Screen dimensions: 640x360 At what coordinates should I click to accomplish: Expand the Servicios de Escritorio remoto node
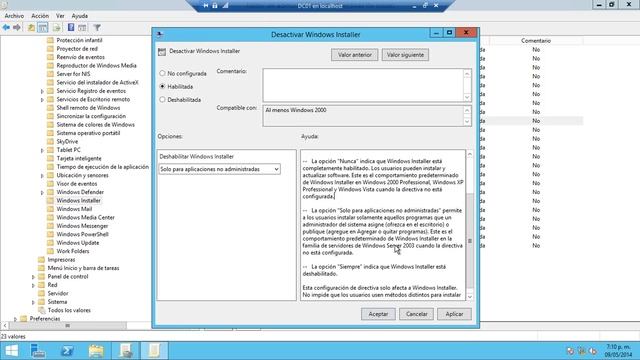point(42,100)
